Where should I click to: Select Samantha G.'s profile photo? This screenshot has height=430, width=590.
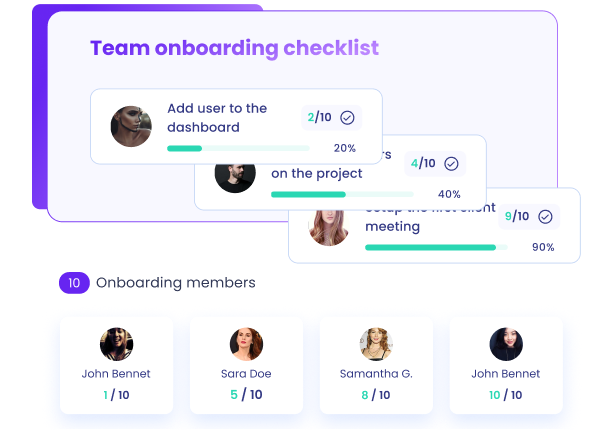coord(376,344)
